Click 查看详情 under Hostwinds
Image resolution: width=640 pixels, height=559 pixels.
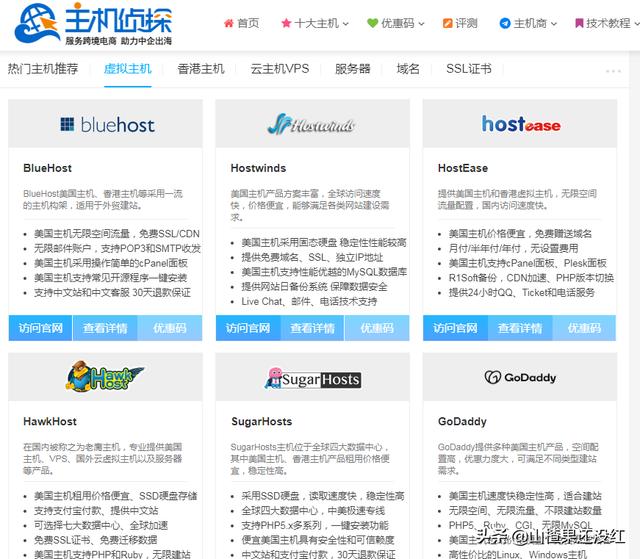[x=312, y=328]
